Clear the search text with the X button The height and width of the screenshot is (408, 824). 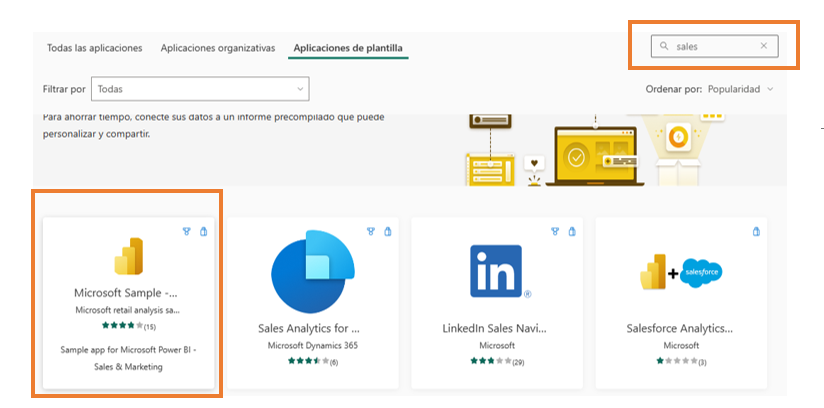764,46
